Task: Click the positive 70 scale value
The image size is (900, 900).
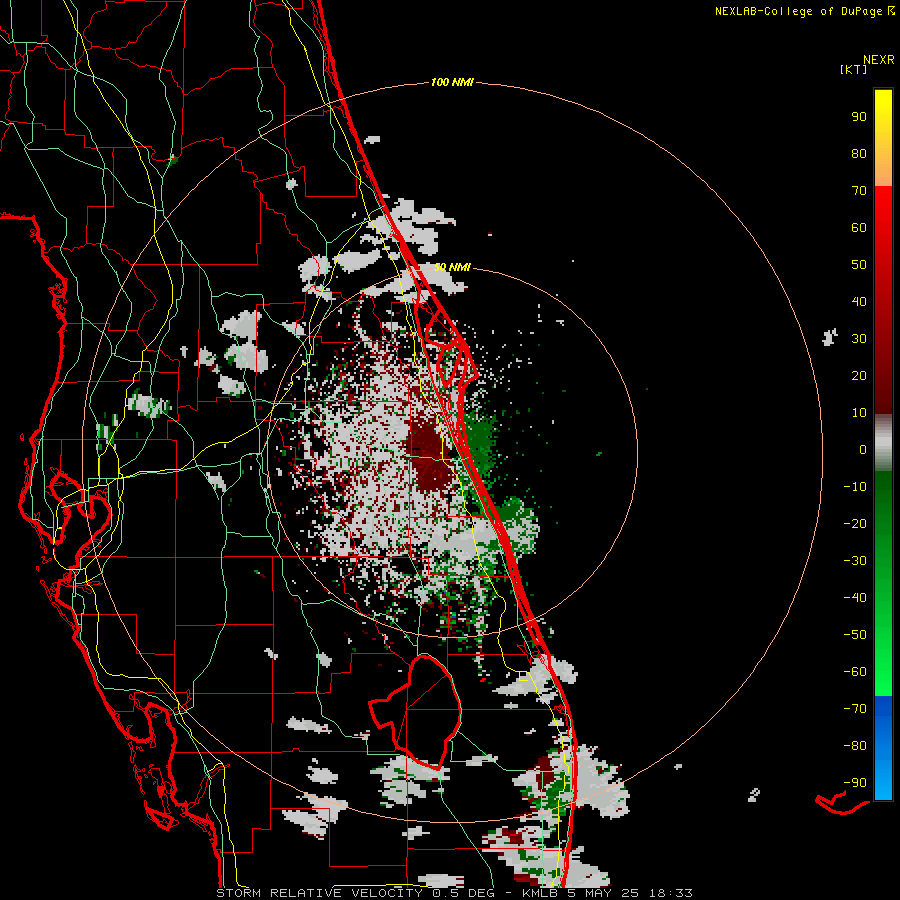Action: [x=859, y=191]
